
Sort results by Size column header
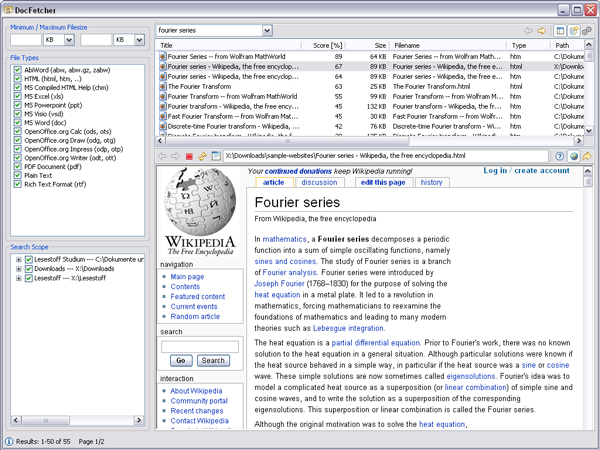[367, 46]
